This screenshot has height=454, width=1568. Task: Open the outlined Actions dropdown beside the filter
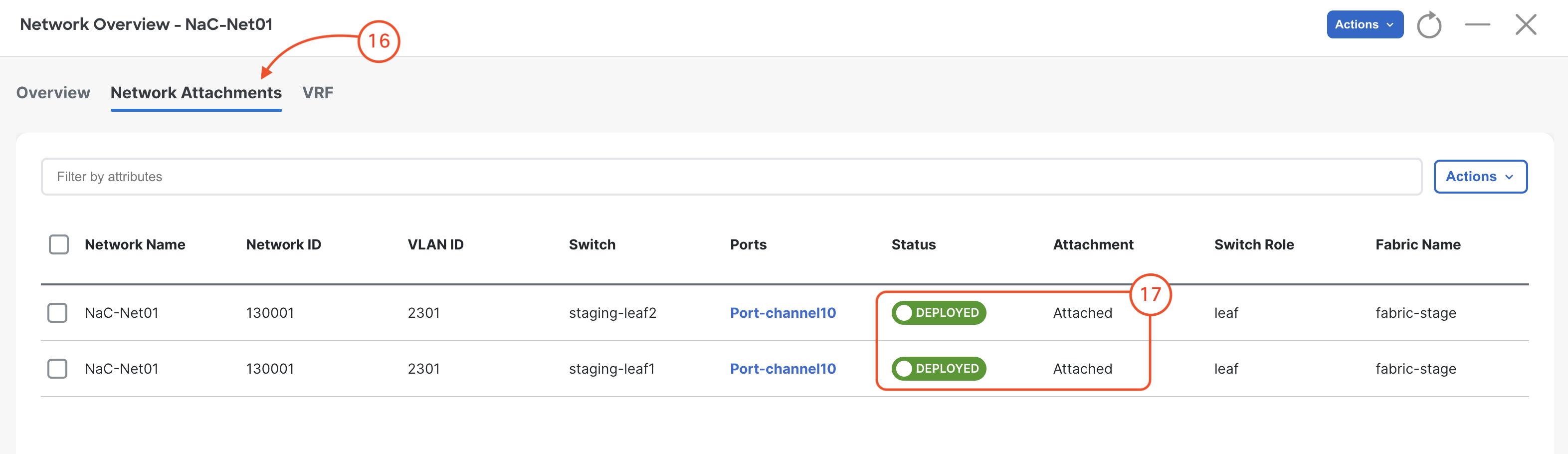(1480, 177)
